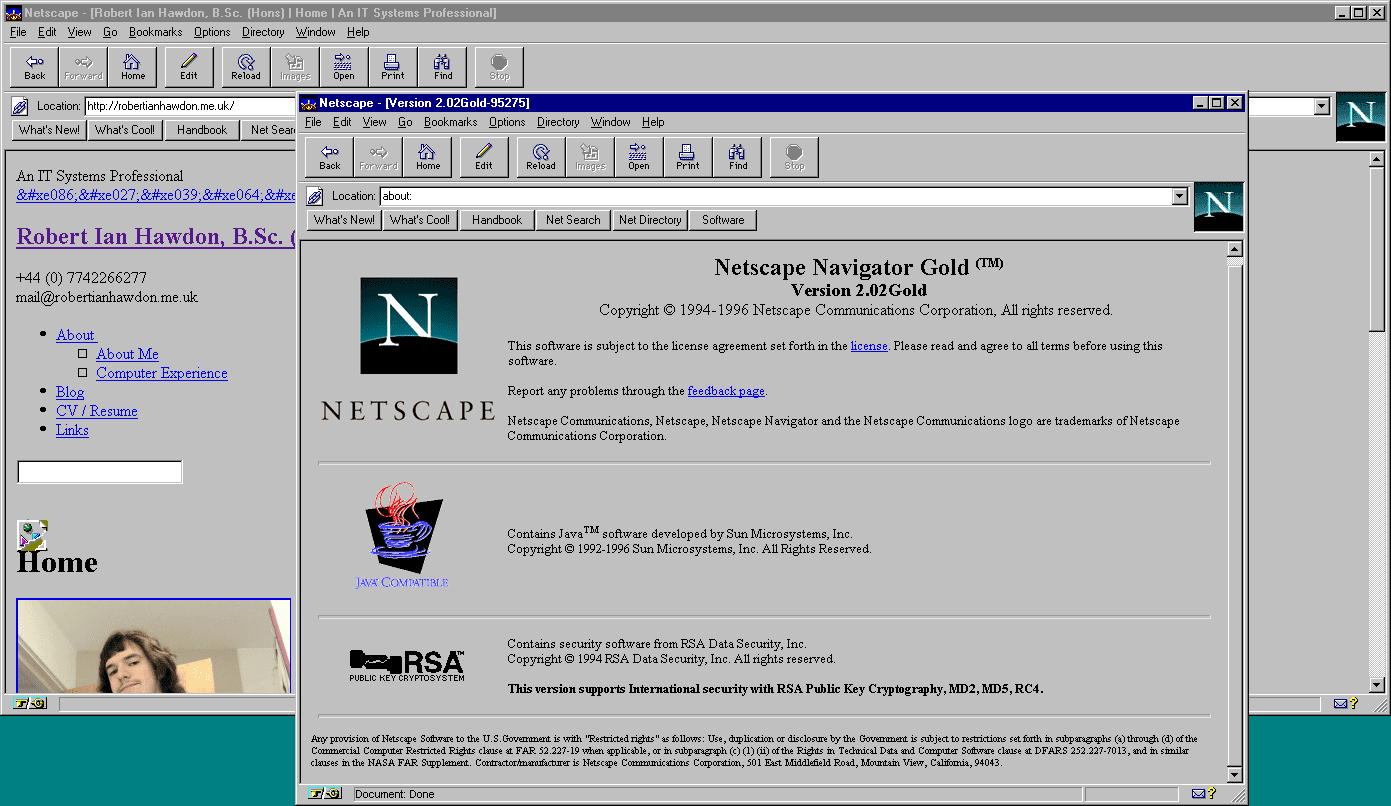Click the Find binoculars icon in front window
Viewport: 1391px width, 806px height.
point(738,157)
